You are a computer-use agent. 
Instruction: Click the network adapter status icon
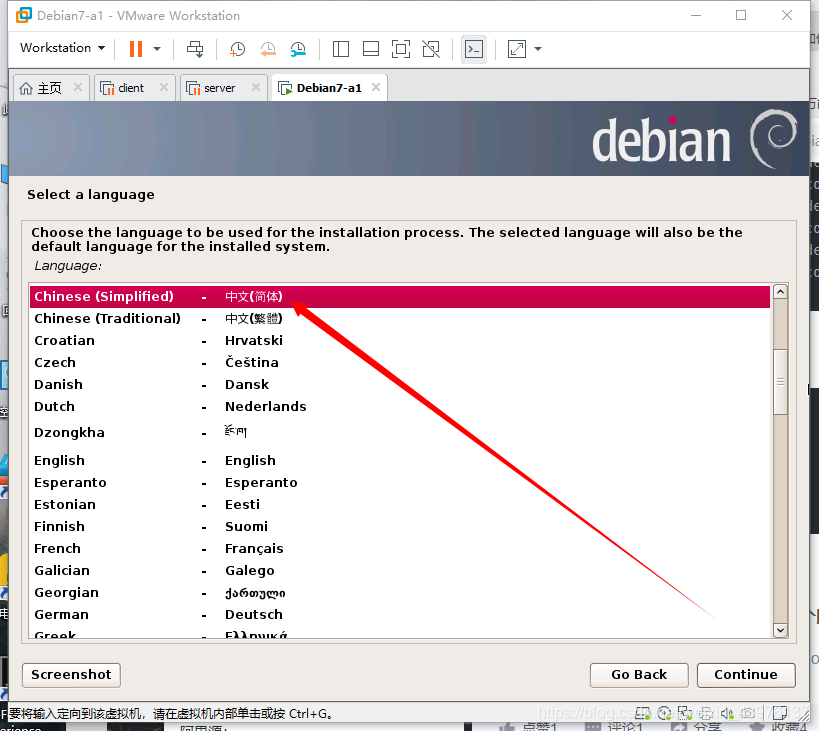click(x=685, y=713)
